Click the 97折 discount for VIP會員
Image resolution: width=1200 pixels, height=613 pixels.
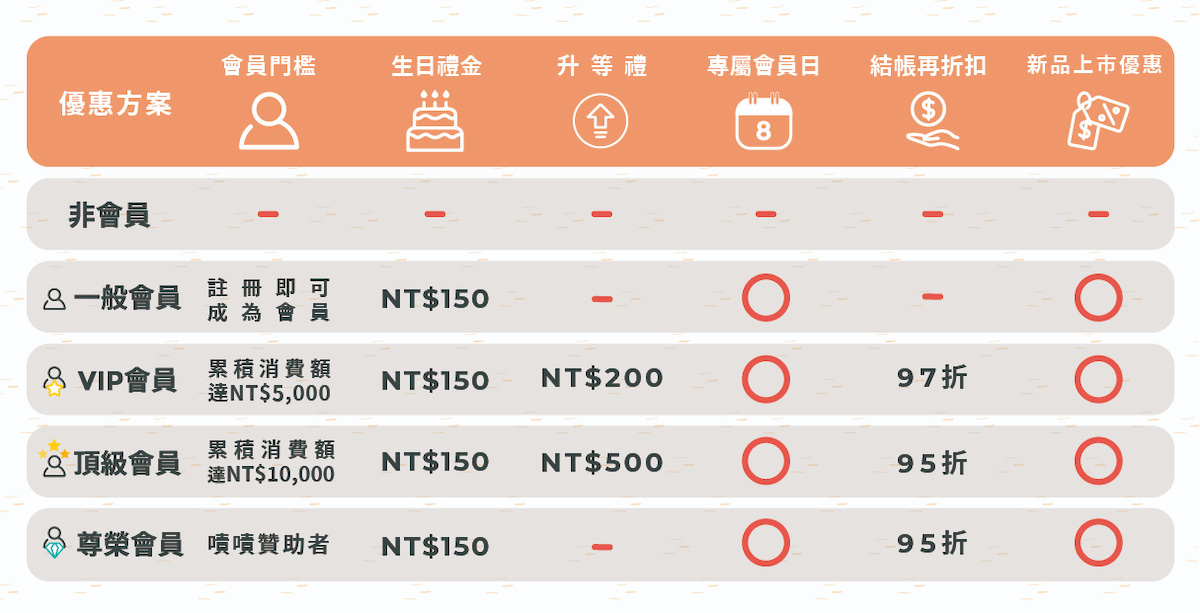[x=932, y=378]
